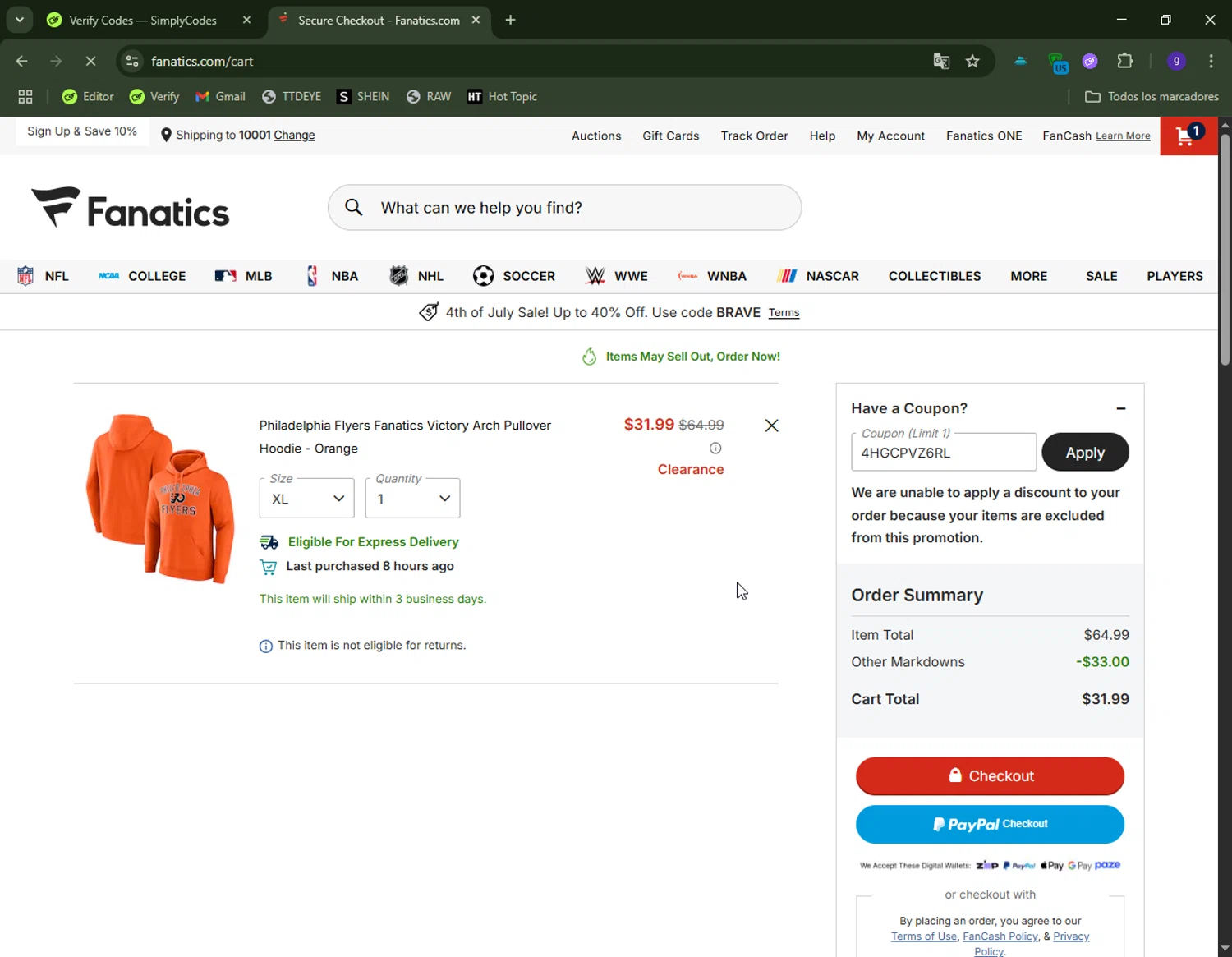Open the SHEIN bookmark

(x=363, y=97)
